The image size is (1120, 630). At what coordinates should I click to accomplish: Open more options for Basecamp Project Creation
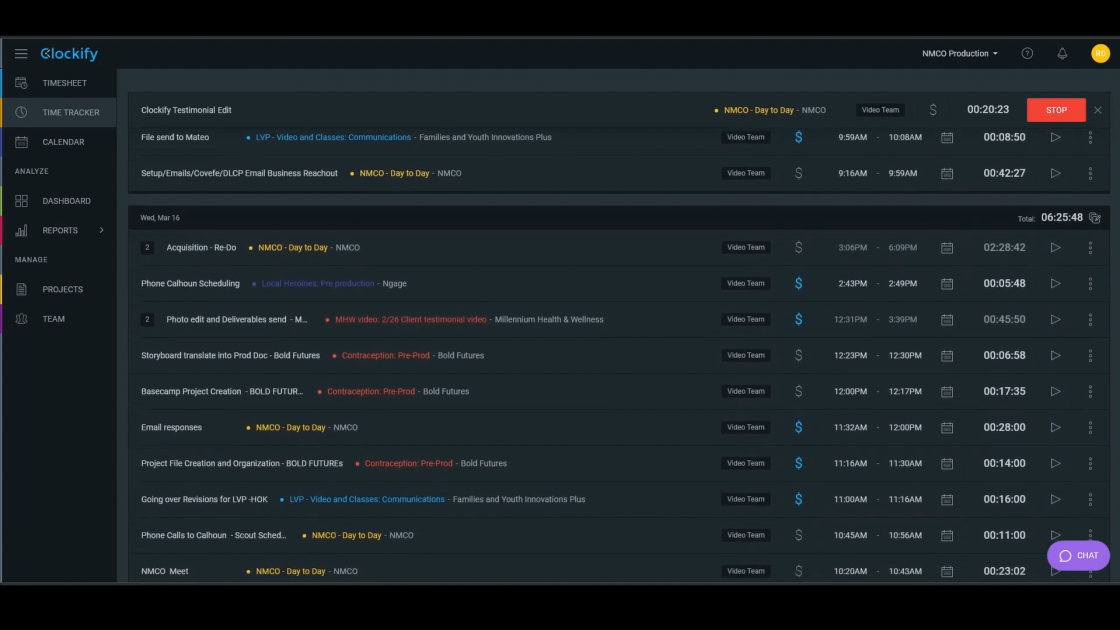[1090, 391]
